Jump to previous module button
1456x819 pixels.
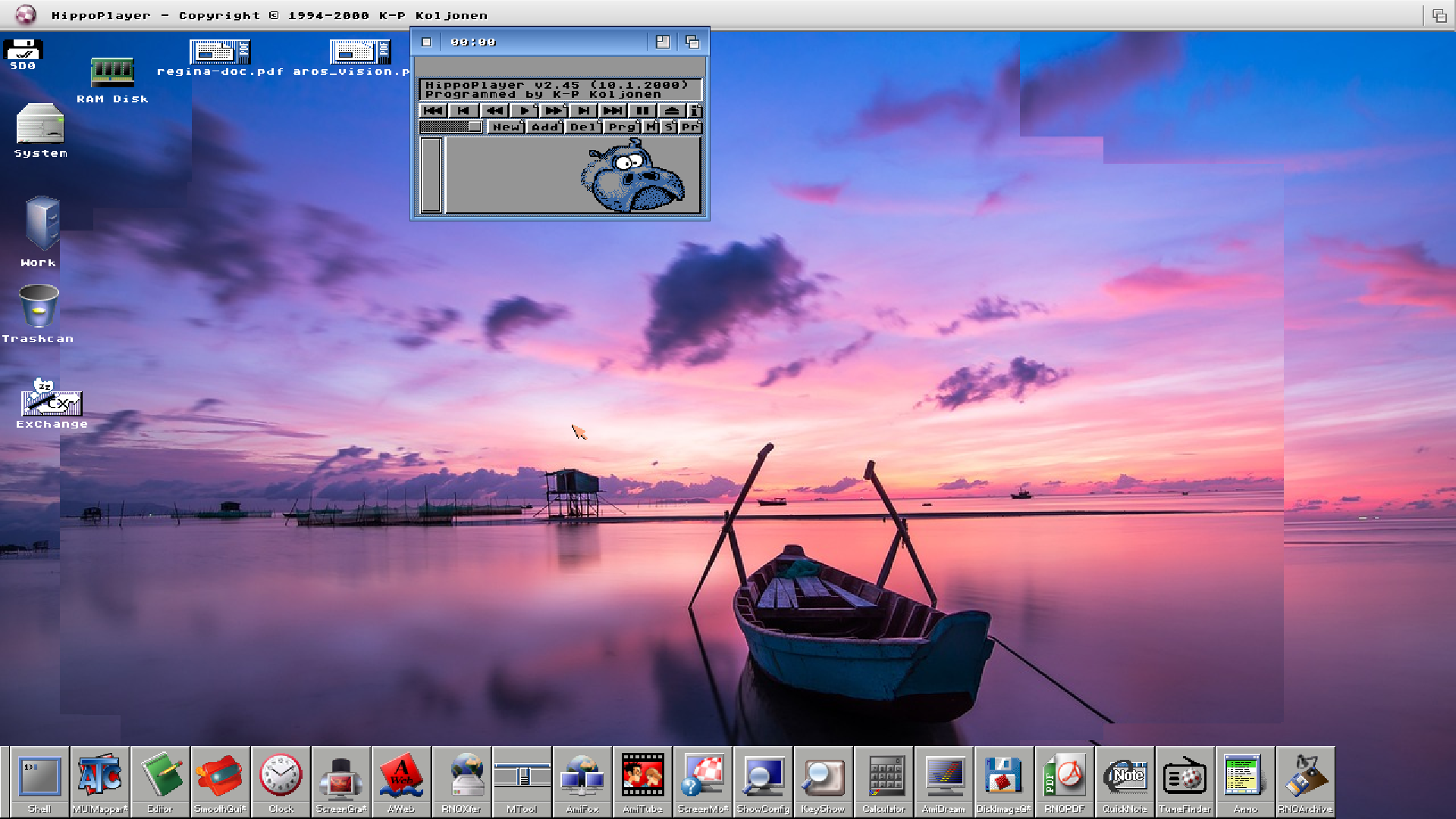click(x=433, y=111)
